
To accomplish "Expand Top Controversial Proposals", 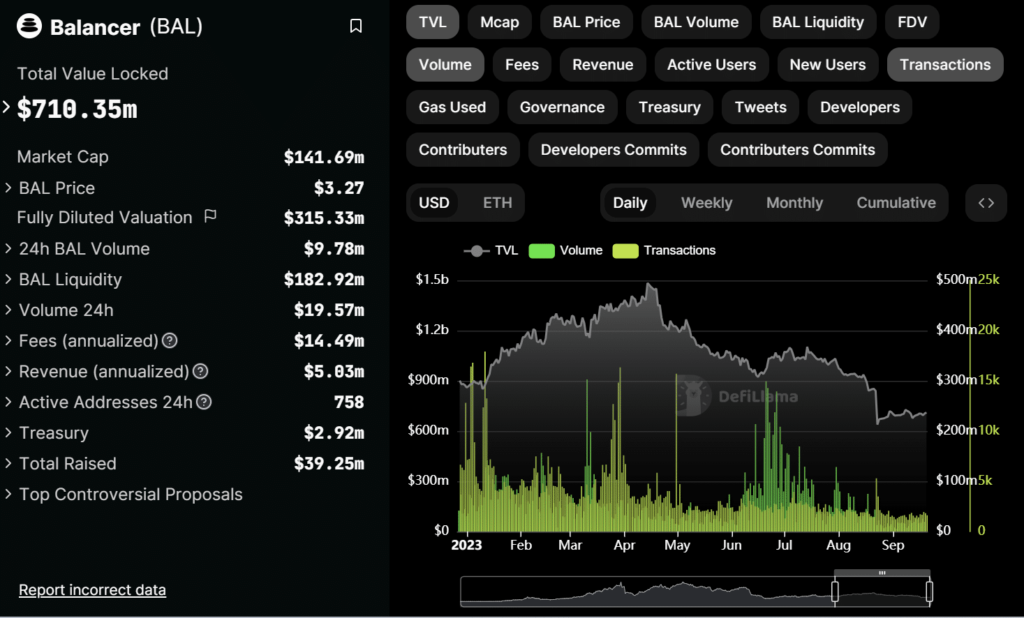I will click(9, 495).
